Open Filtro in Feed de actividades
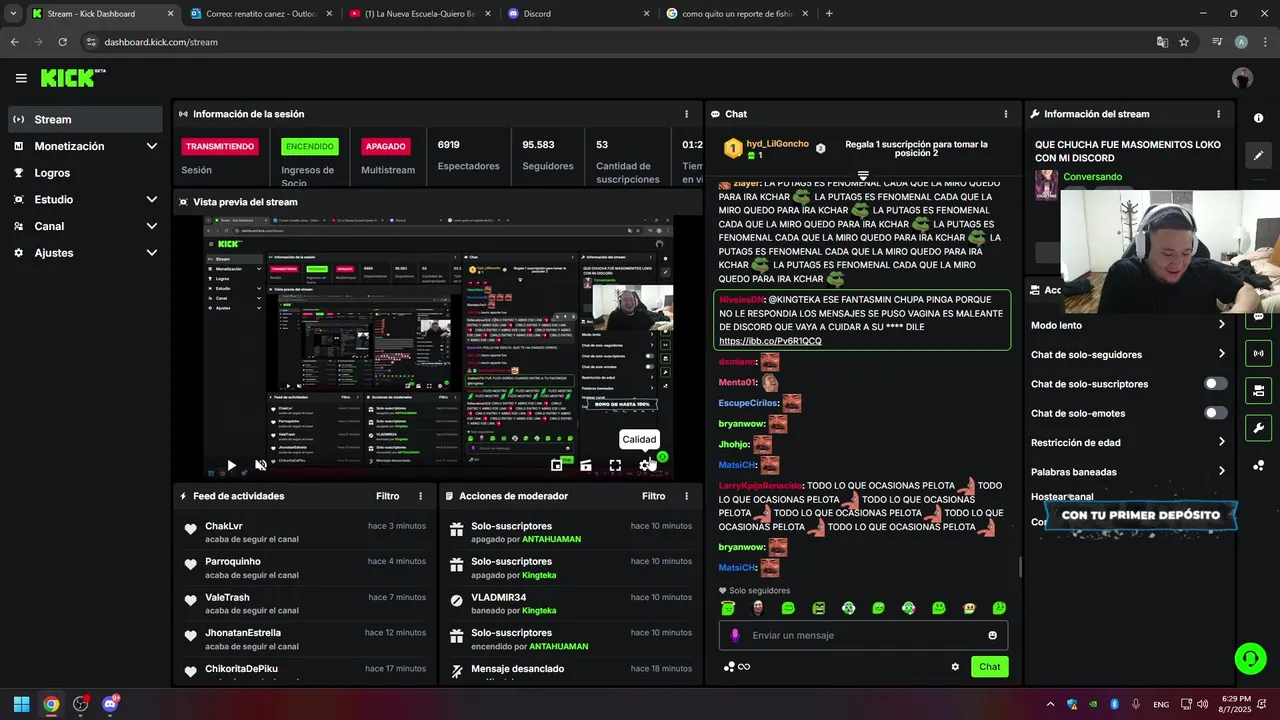 coord(387,496)
